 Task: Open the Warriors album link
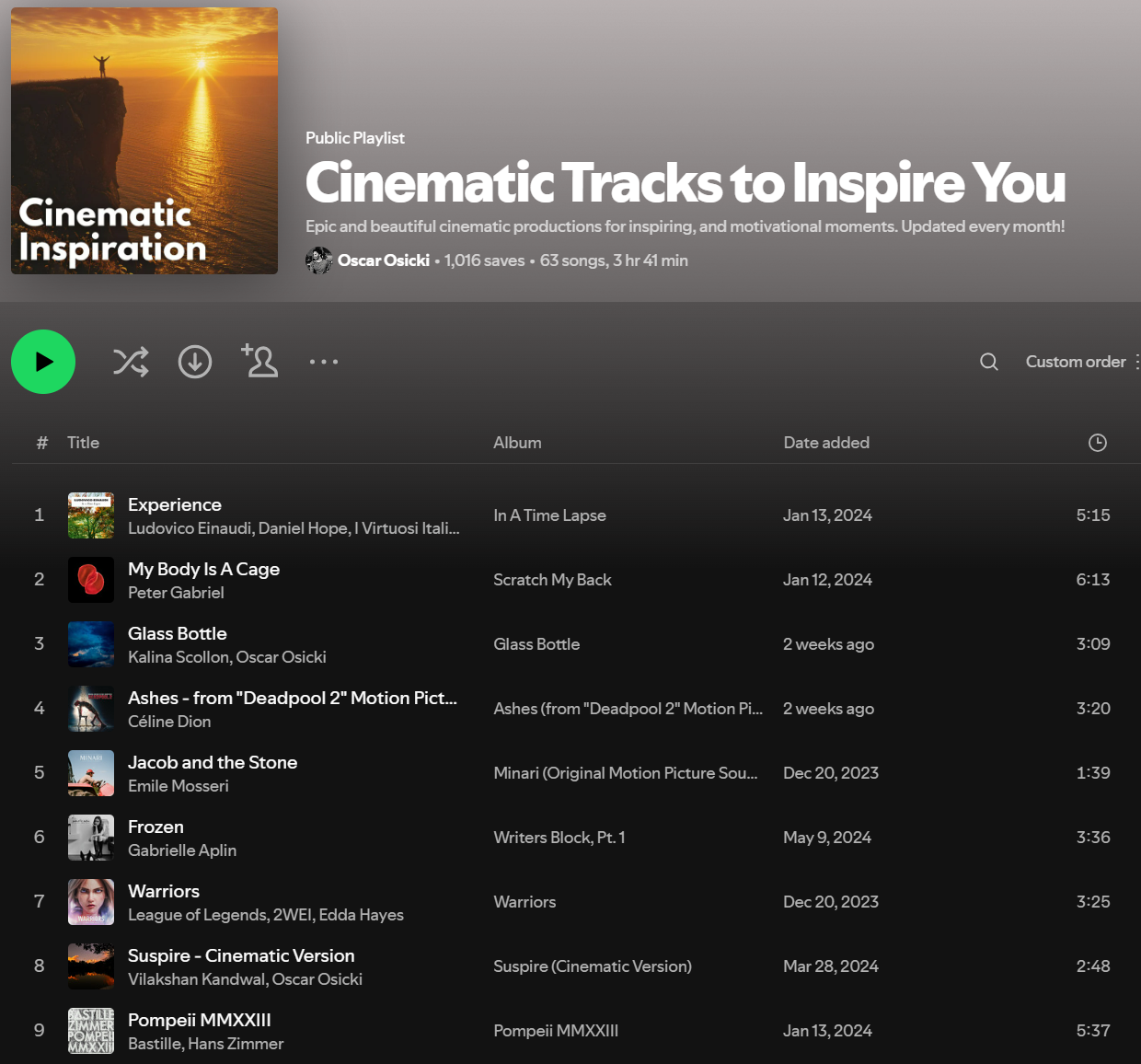[x=524, y=902]
